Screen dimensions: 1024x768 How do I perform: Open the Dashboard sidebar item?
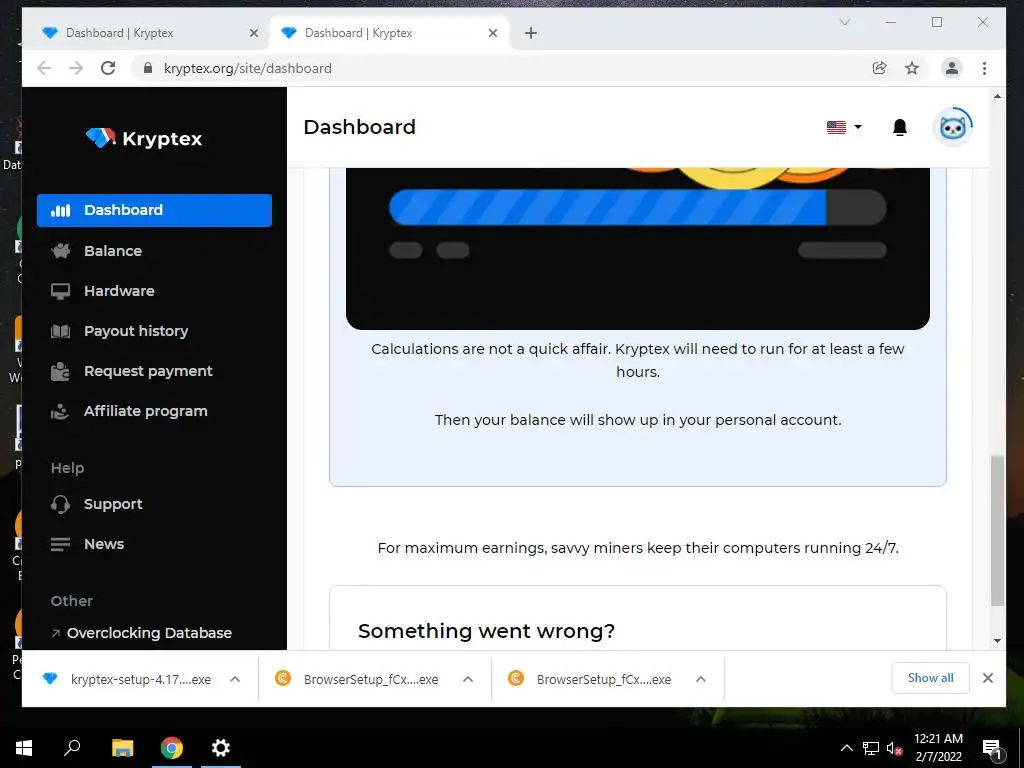point(154,210)
